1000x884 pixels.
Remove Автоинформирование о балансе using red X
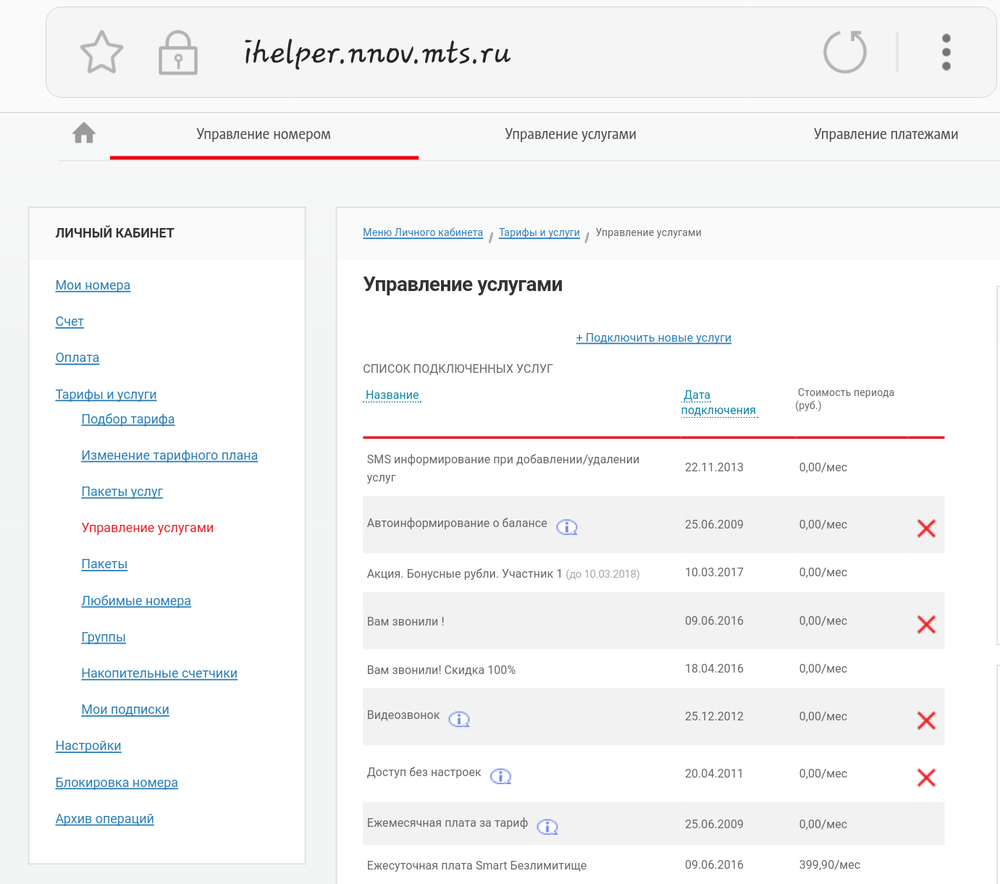(x=926, y=528)
